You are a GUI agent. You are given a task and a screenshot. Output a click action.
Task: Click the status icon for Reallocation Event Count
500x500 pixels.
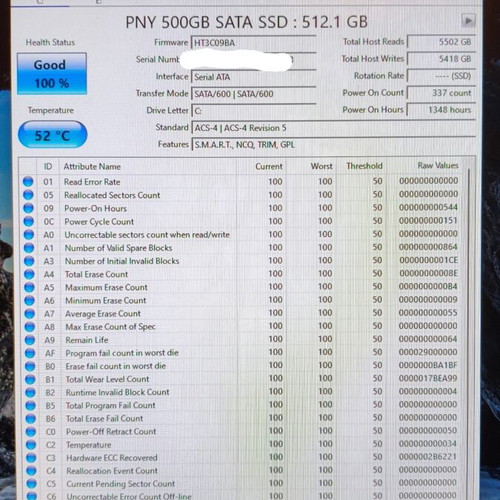pos(31,471)
